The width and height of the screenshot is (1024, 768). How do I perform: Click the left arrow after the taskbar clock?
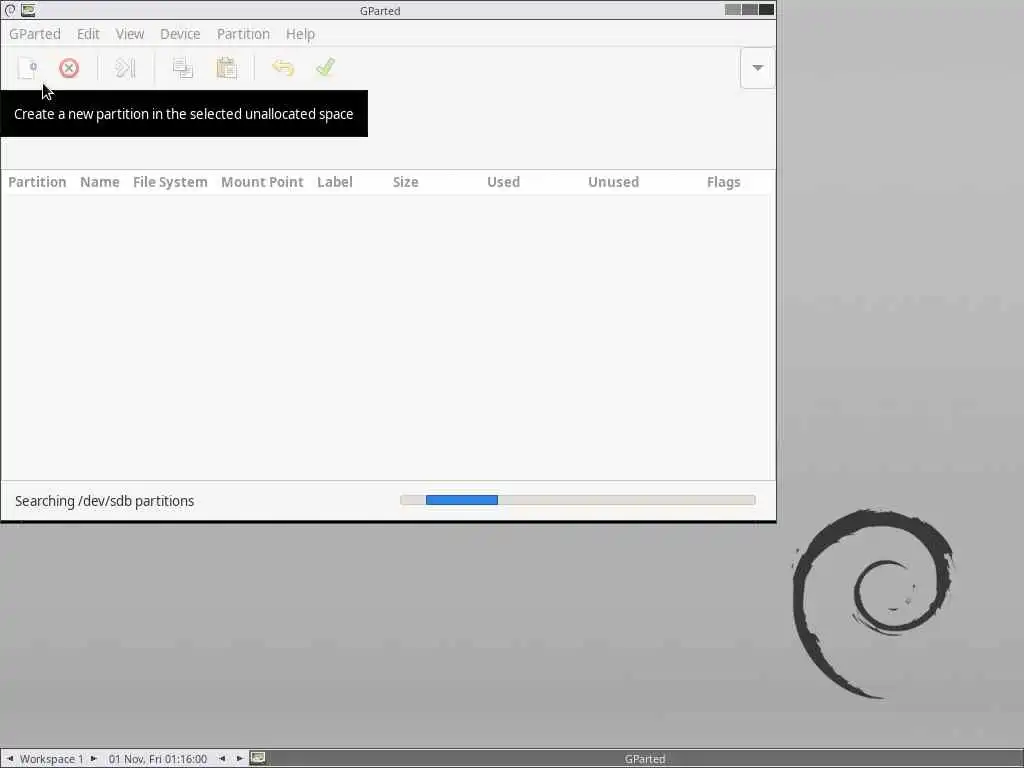point(222,758)
